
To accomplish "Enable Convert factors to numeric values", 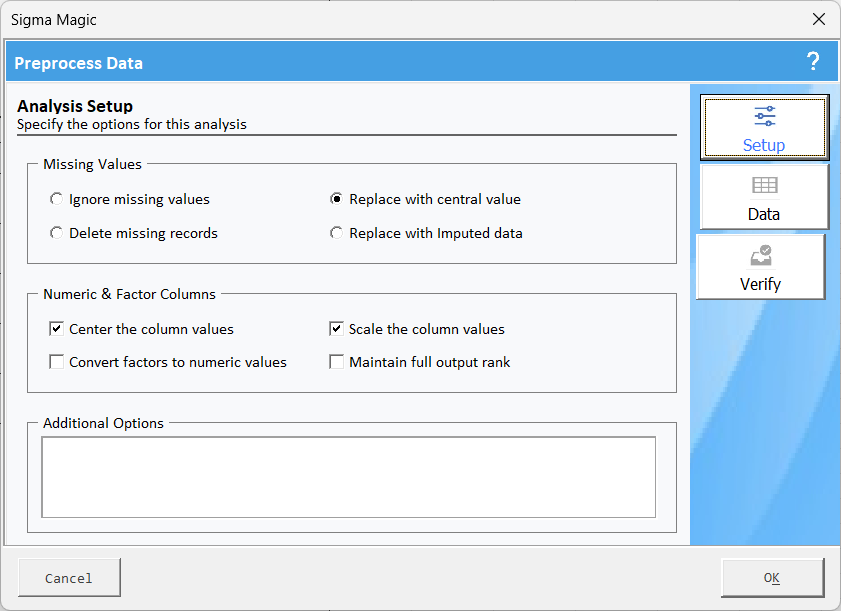I will [x=57, y=362].
